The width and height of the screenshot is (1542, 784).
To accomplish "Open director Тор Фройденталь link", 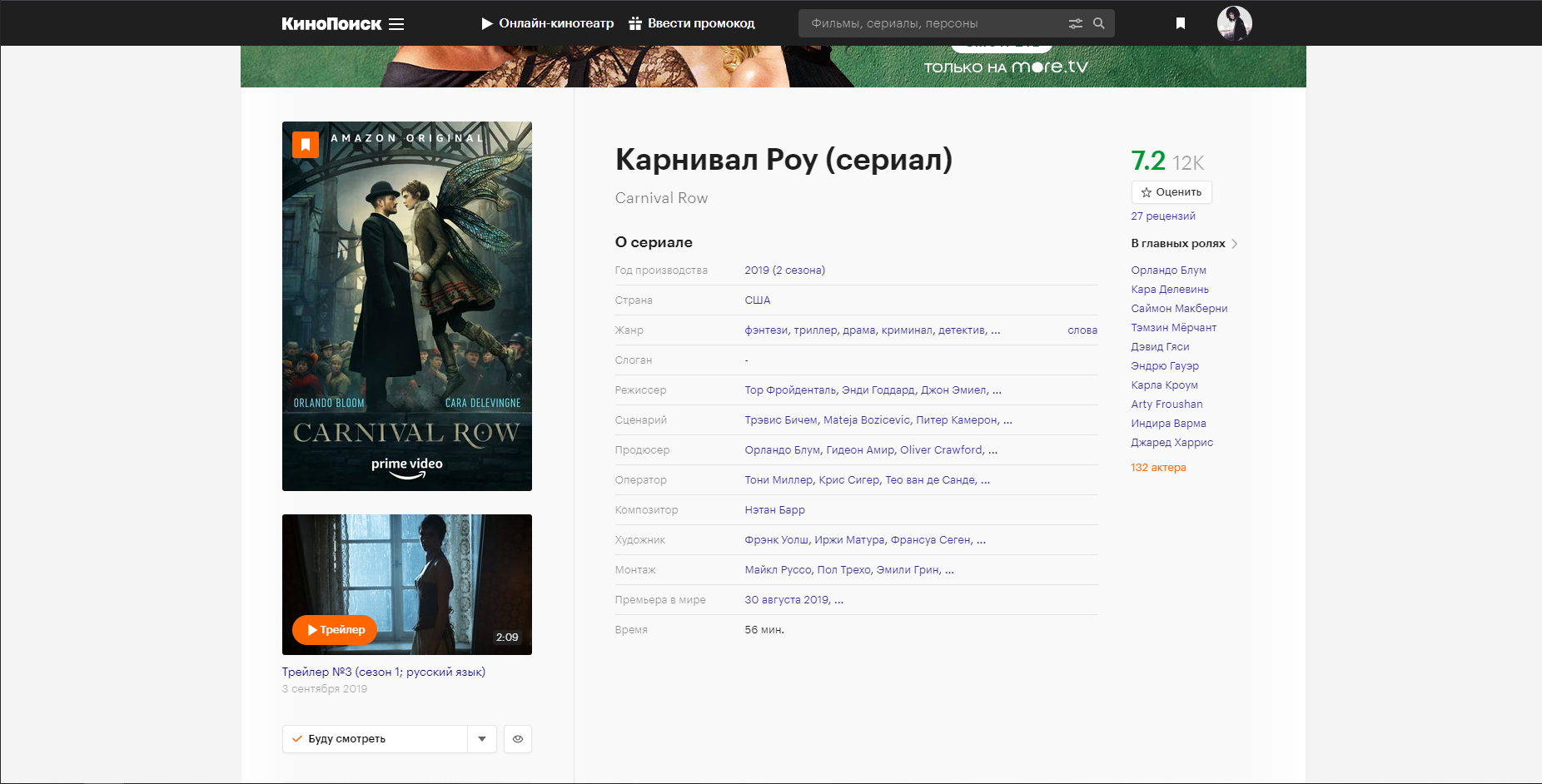I will pos(790,390).
